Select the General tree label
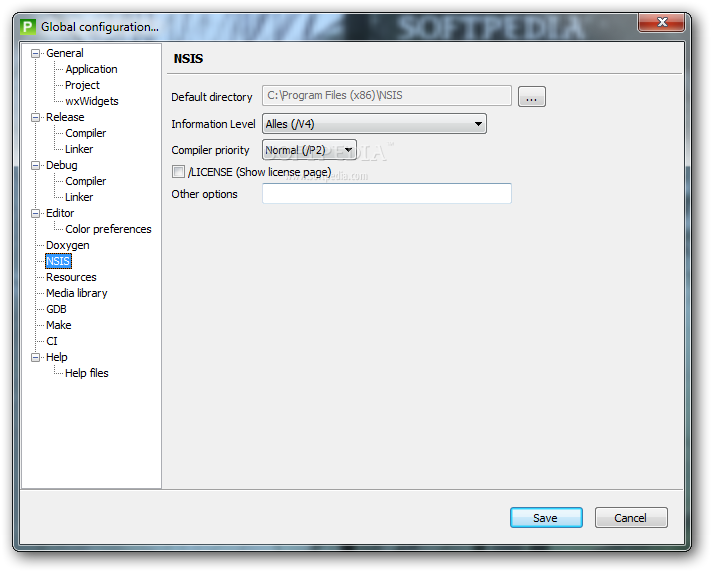 pos(64,54)
